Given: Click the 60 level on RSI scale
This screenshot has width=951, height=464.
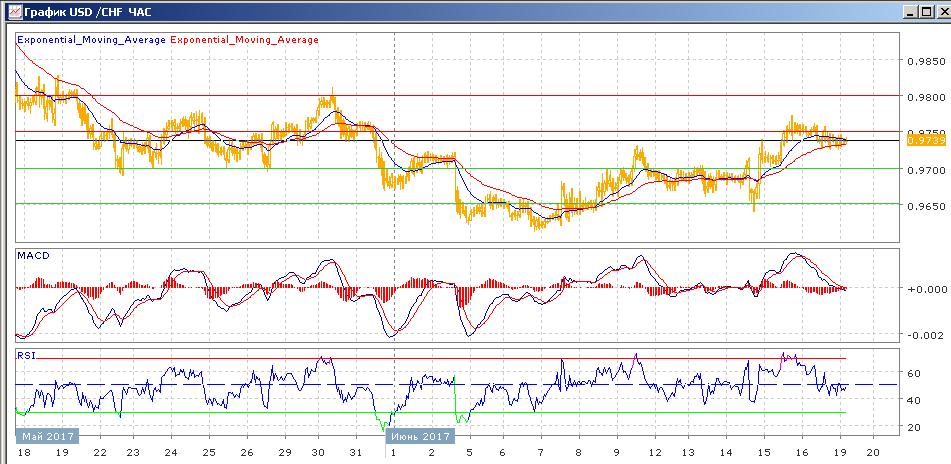Looking at the screenshot, I should [912, 373].
